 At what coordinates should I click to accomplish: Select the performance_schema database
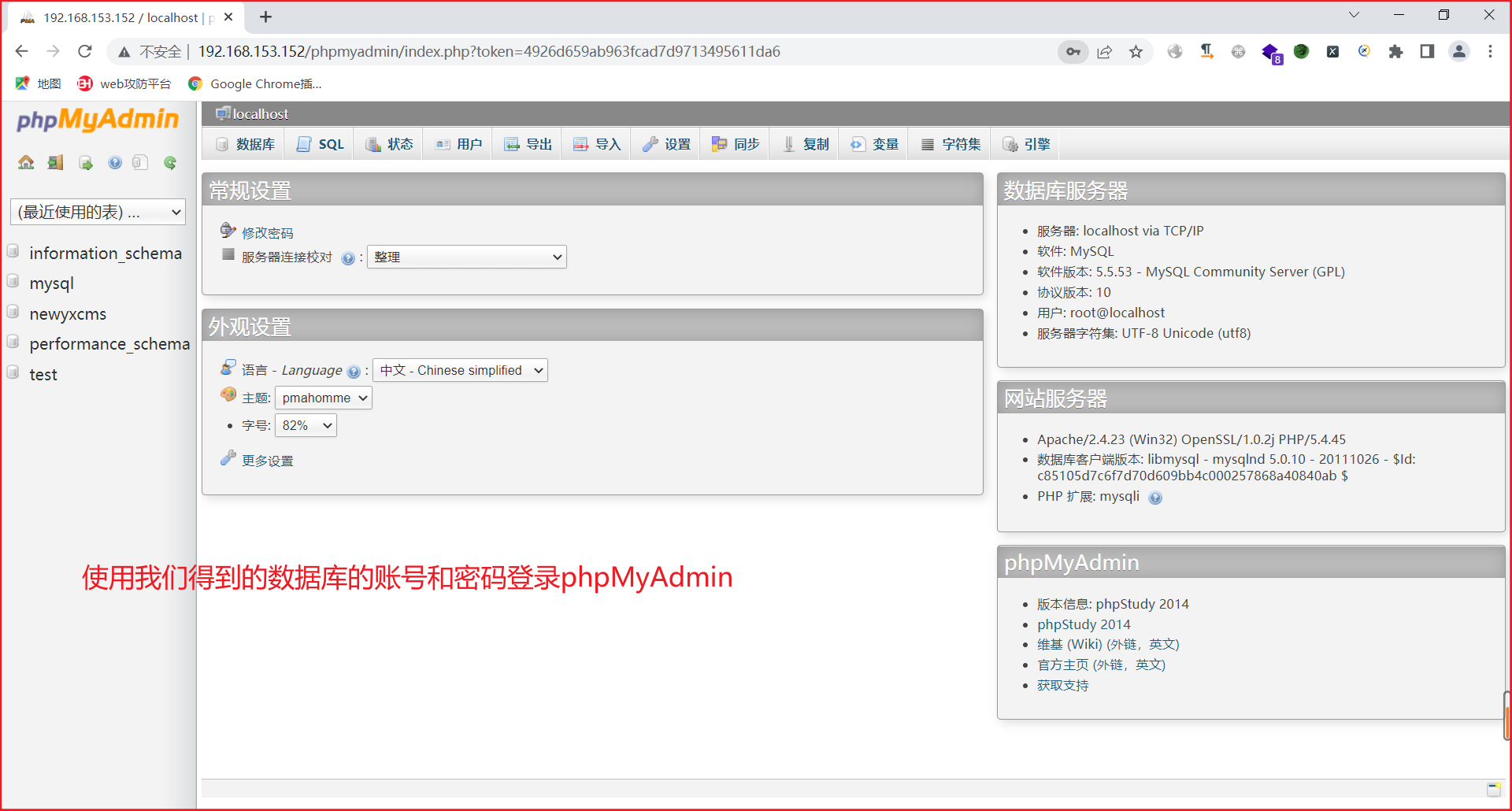pyautogui.click(x=109, y=344)
